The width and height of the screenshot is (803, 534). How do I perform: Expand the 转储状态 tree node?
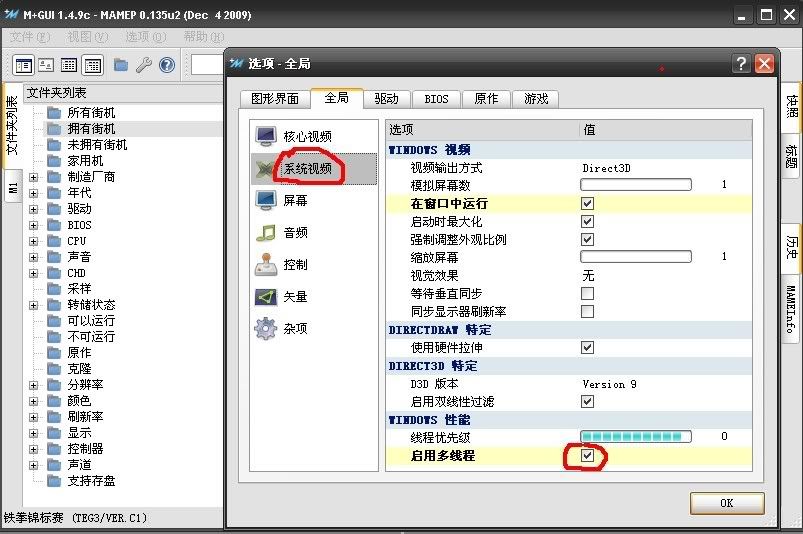(x=33, y=305)
